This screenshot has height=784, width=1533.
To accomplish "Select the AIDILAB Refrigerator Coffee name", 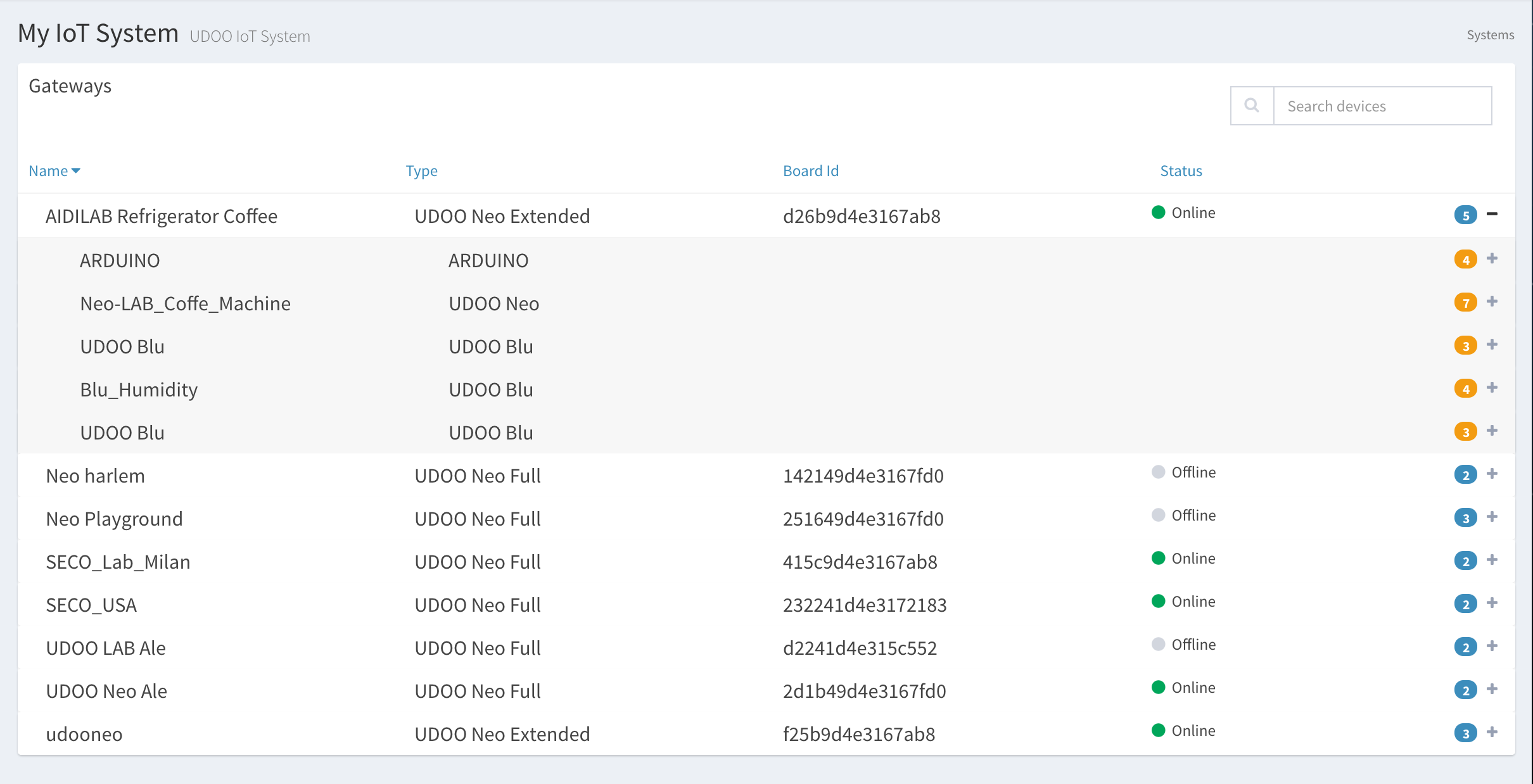I will pyautogui.click(x=162, y=217).
